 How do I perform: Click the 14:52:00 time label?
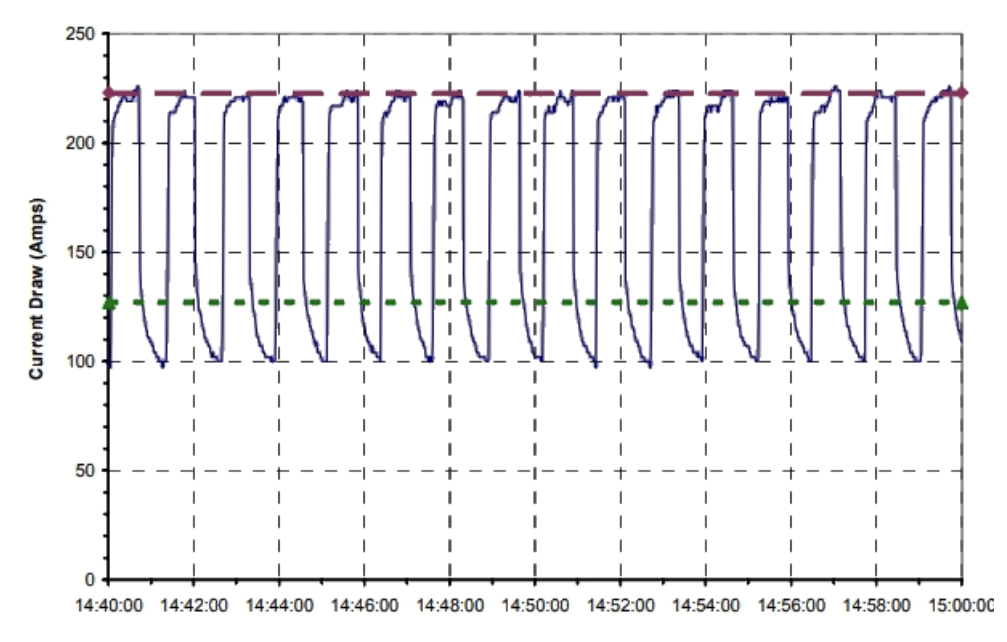[x=621, y=605]
